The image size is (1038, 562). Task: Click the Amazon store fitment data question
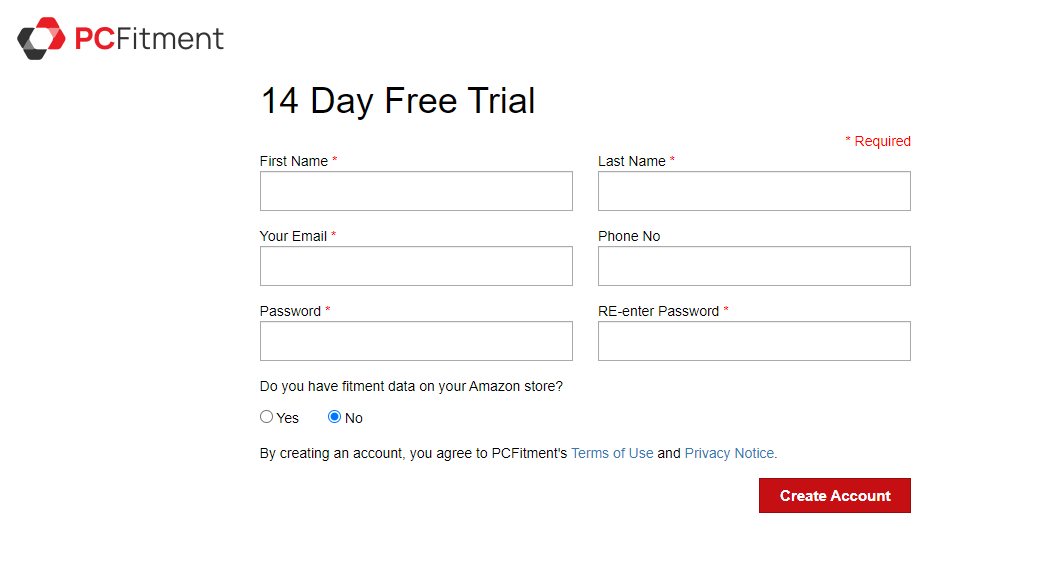[x=411, y=386]
